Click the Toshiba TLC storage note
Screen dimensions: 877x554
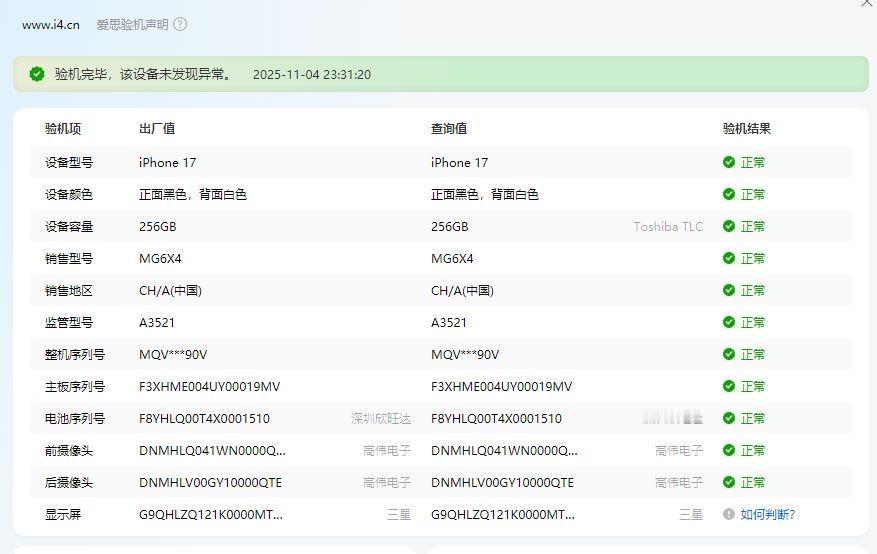[x=668, y=226]
